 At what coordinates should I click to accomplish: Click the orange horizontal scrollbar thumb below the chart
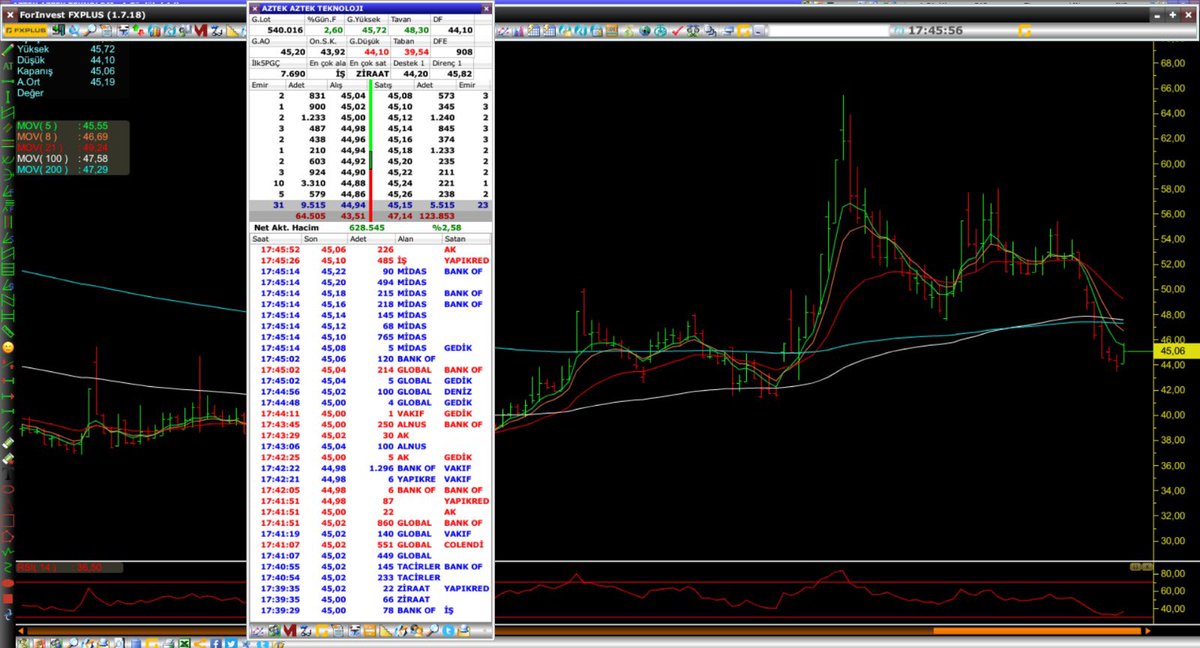coord(1035,631)
